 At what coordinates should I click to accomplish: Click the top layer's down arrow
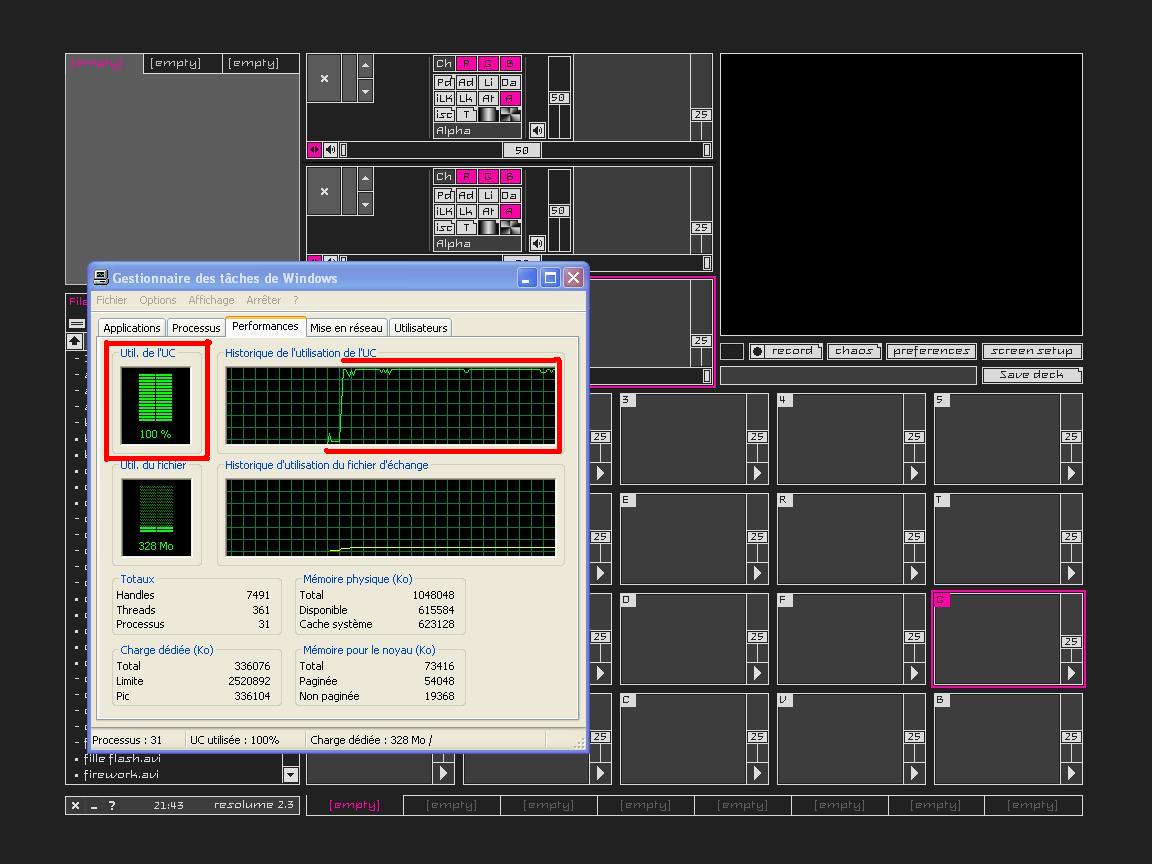pos(365,91)
